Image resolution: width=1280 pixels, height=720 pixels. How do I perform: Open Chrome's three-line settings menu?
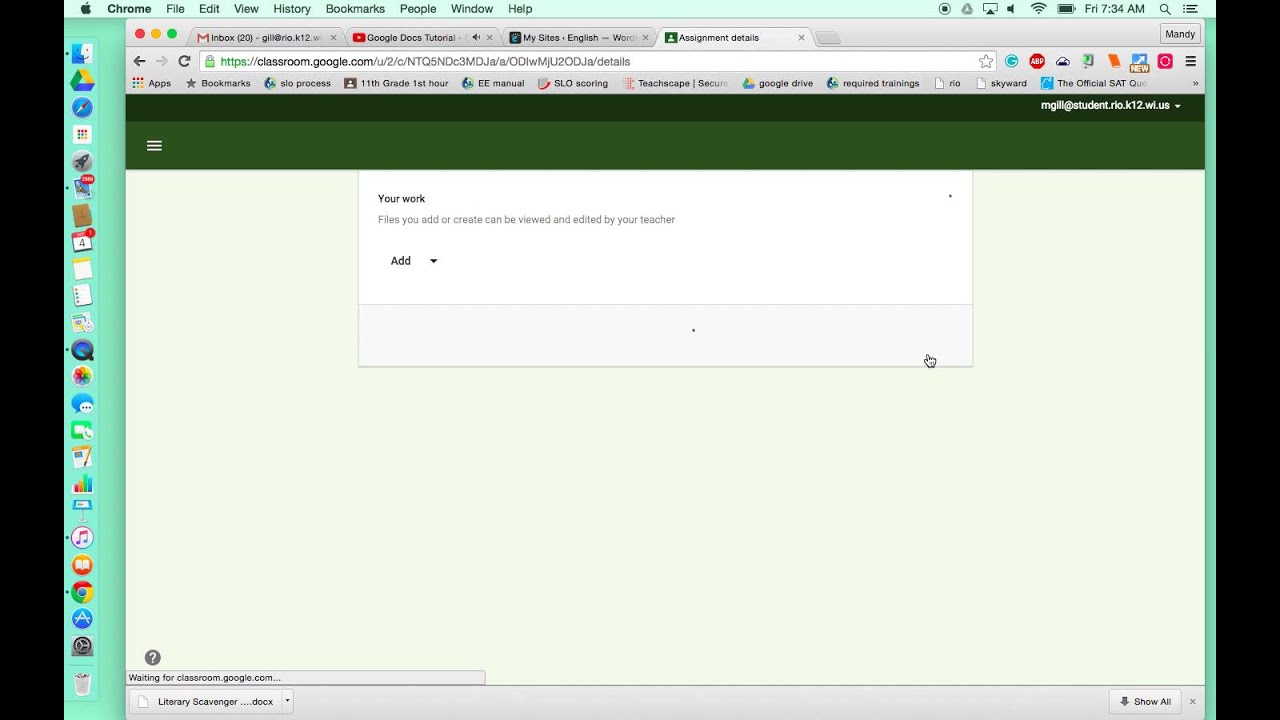[1190, 61]
